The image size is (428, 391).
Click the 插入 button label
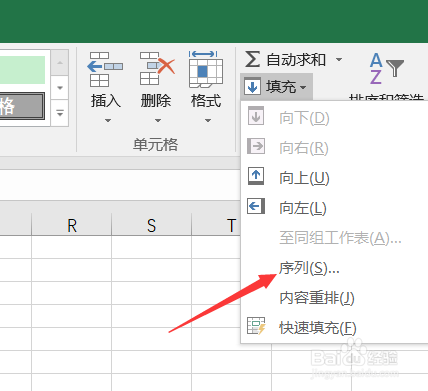click(x=106, y=100)
